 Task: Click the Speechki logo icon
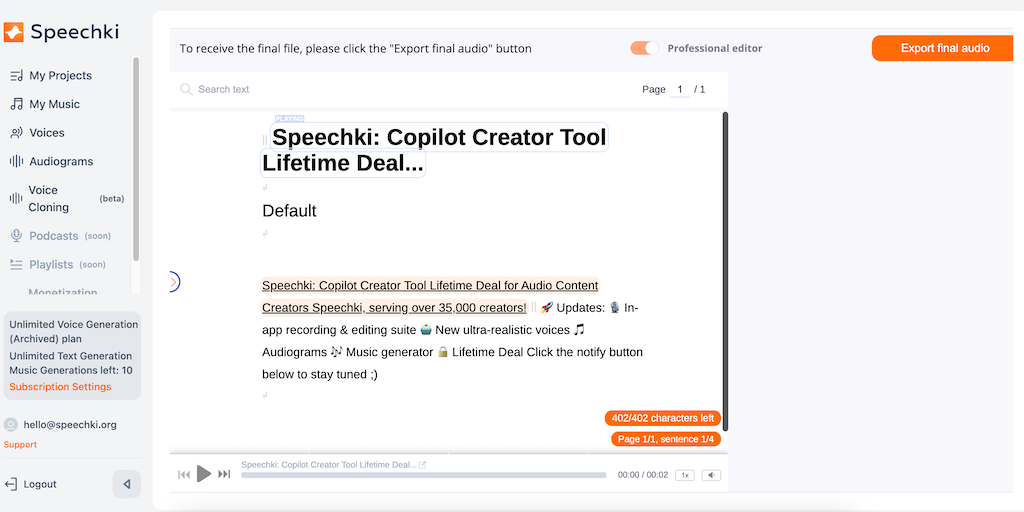[x=14, y=32]
